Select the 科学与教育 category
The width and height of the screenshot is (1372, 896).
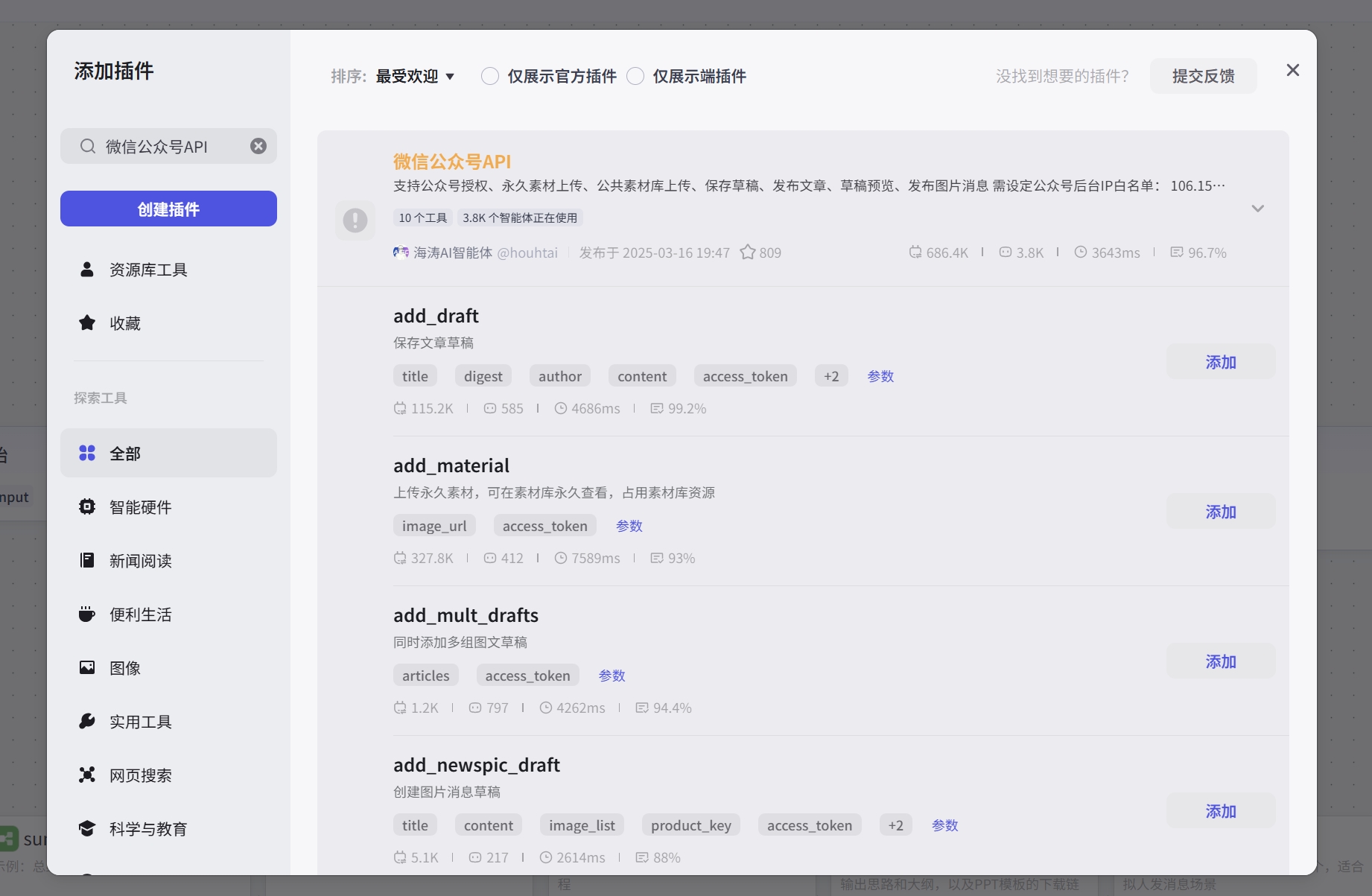[168, 828]
